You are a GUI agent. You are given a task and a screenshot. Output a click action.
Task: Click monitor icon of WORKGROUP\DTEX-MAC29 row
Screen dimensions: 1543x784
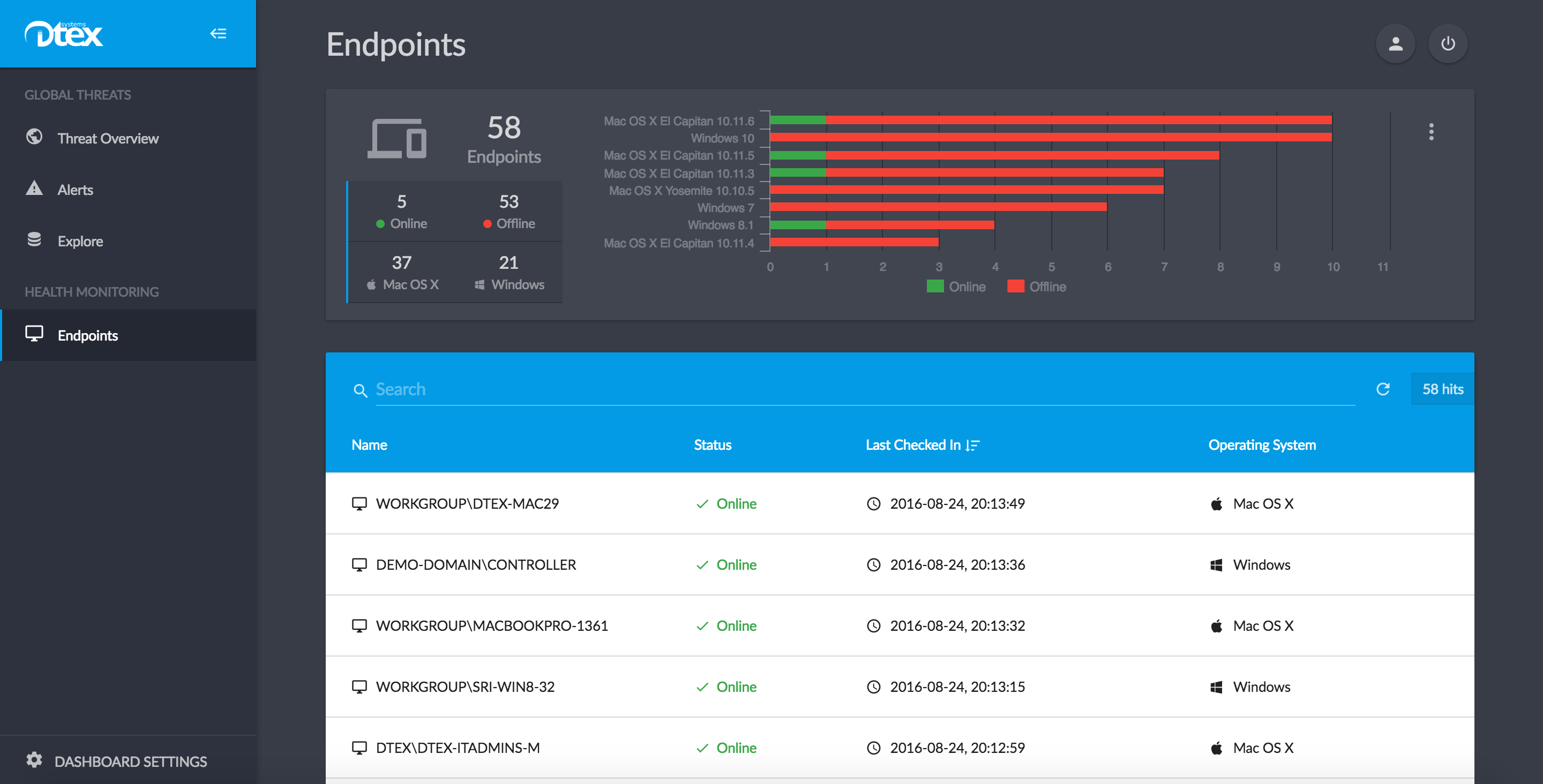pos(359,504)
